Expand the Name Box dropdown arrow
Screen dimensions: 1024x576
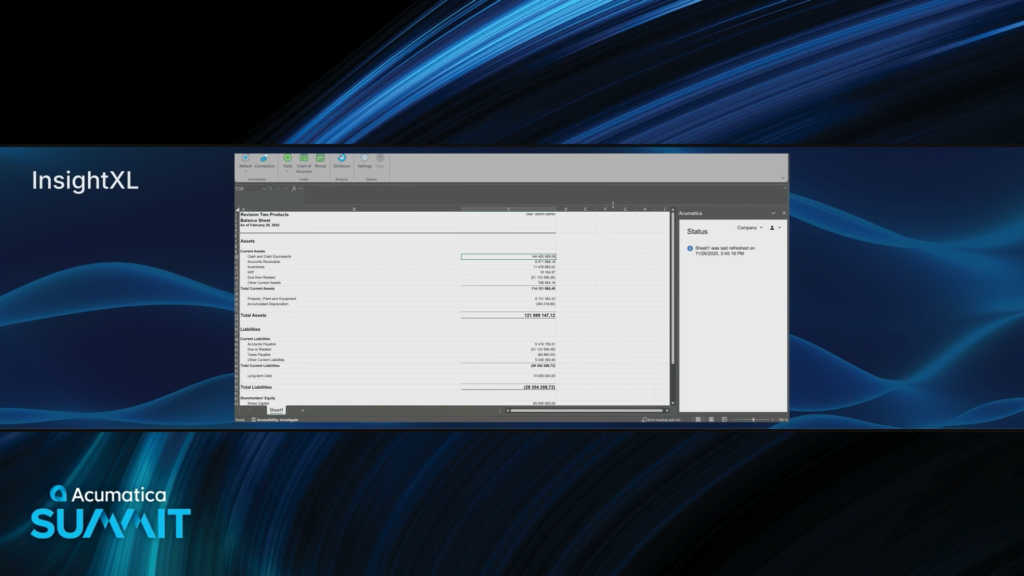point(265,188)
